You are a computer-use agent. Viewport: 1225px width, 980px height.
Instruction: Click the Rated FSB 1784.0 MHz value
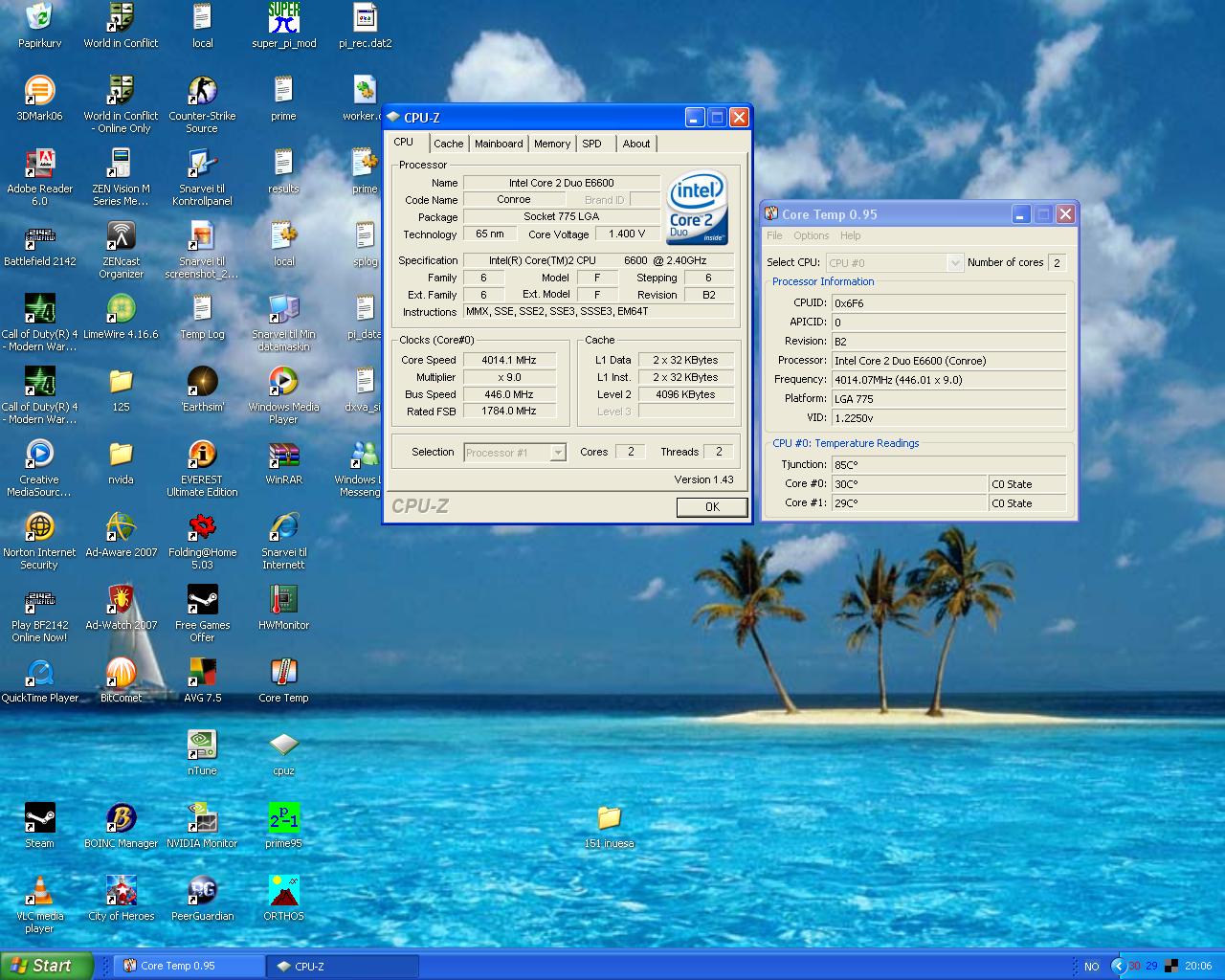(x=510, y=411)
